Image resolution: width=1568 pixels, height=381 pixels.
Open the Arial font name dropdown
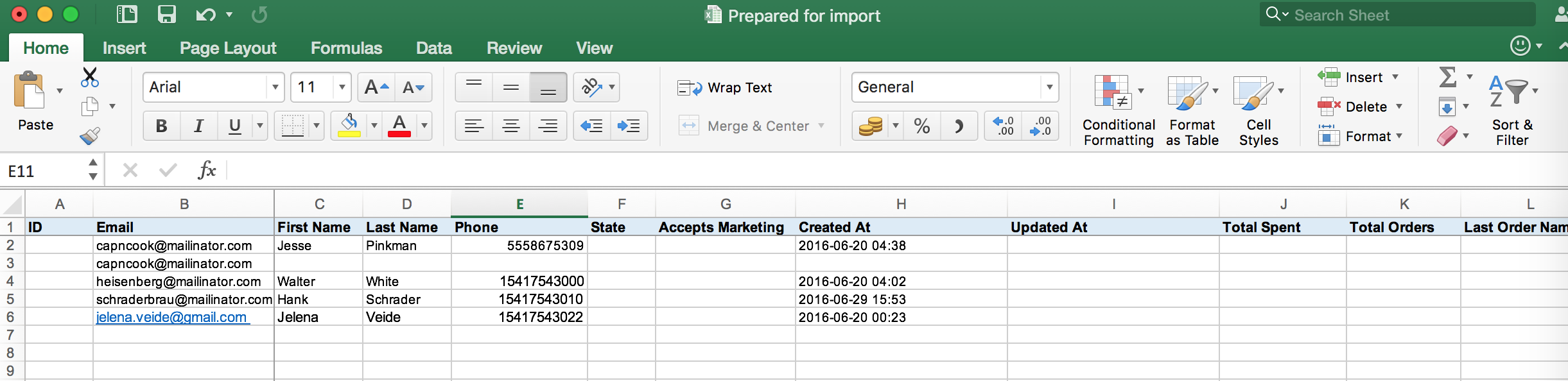[275, 87]
